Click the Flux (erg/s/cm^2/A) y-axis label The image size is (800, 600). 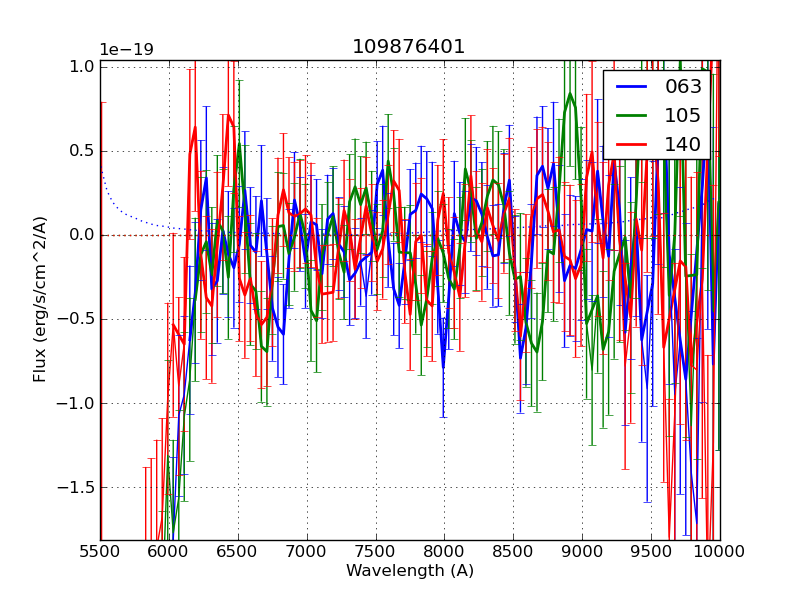click(41, 299)
